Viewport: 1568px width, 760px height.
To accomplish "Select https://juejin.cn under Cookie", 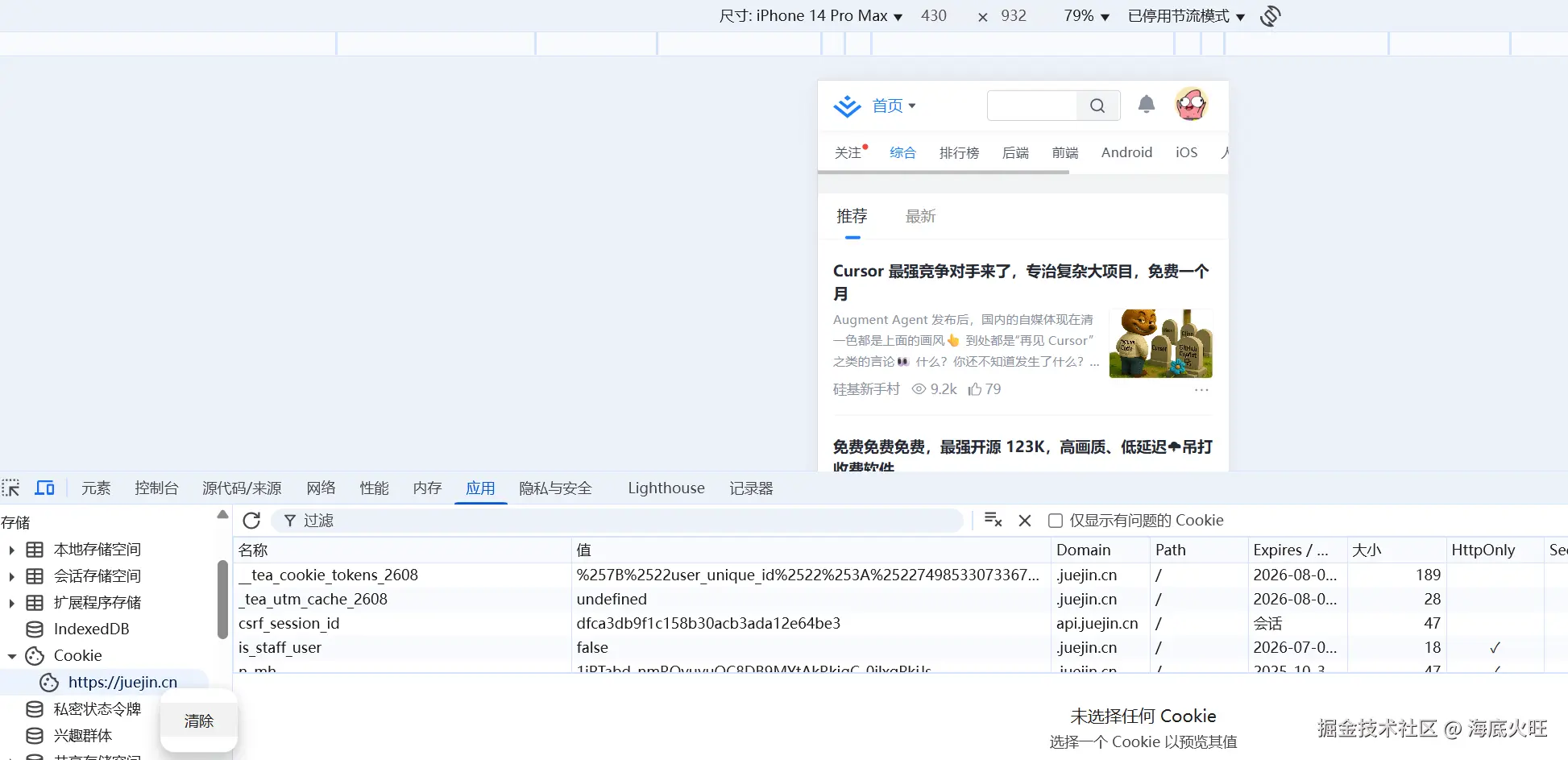I will click(x=122, y=683).
